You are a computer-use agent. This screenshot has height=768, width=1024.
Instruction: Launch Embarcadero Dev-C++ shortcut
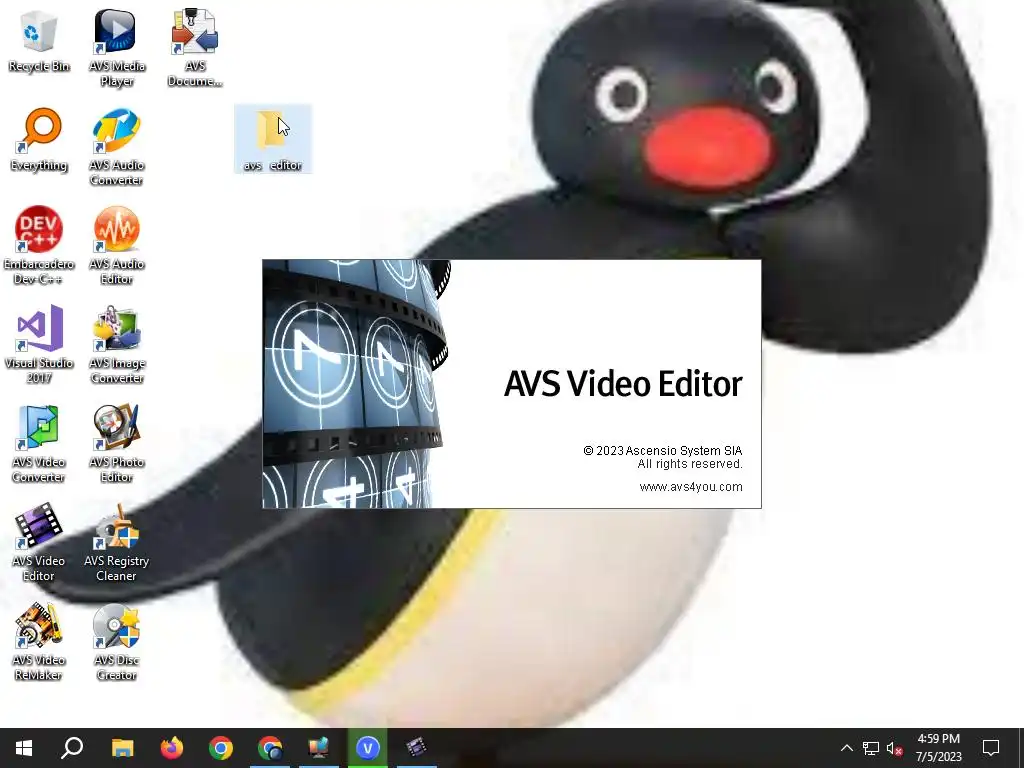point(39,246)
